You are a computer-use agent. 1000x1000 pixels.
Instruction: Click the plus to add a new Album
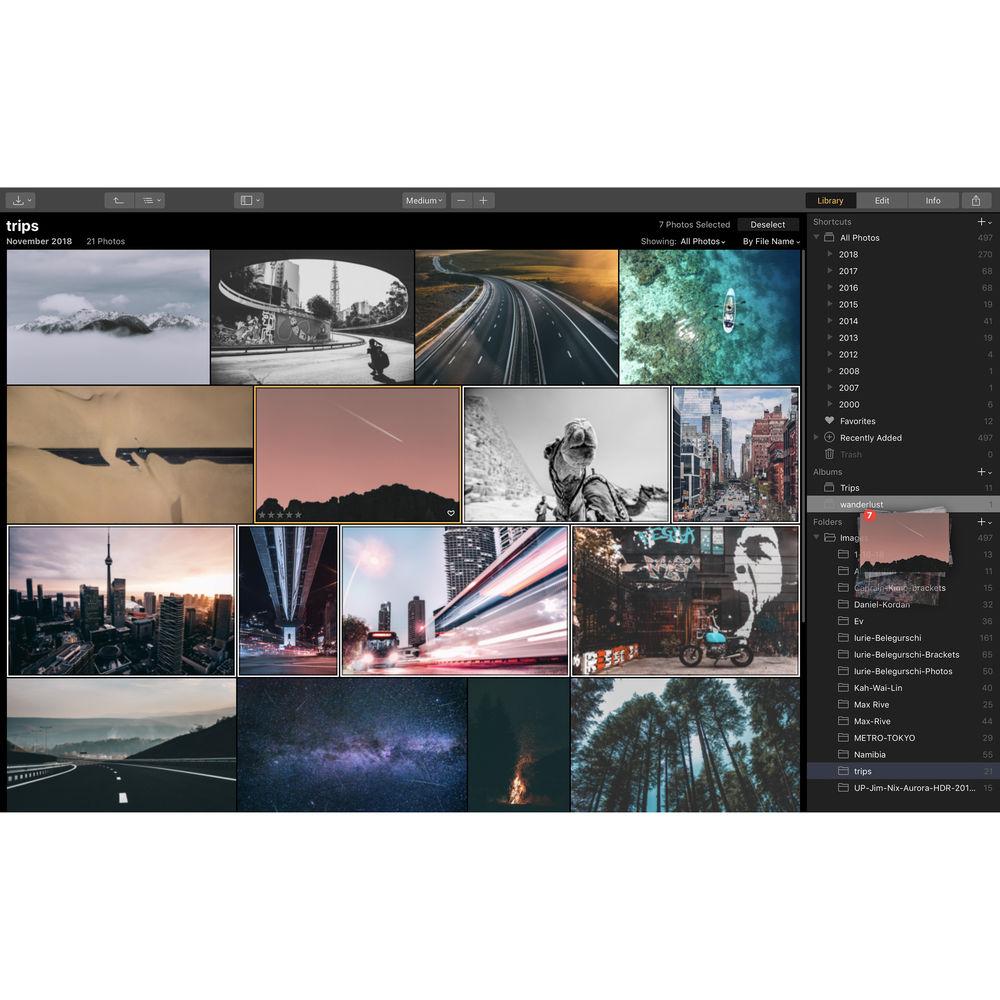tap(981, 471)
